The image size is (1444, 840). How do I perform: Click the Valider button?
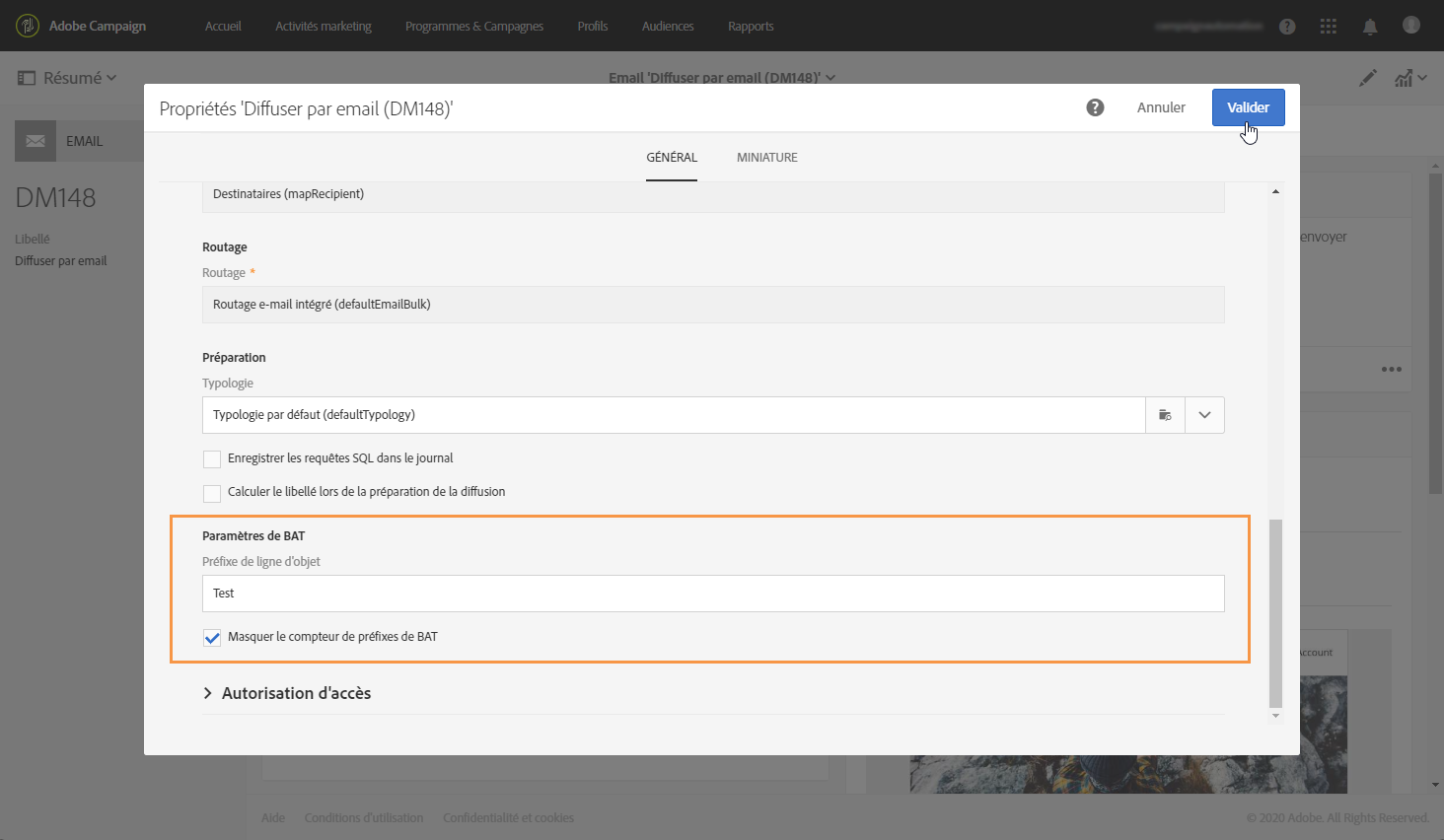coord(1249,107)
